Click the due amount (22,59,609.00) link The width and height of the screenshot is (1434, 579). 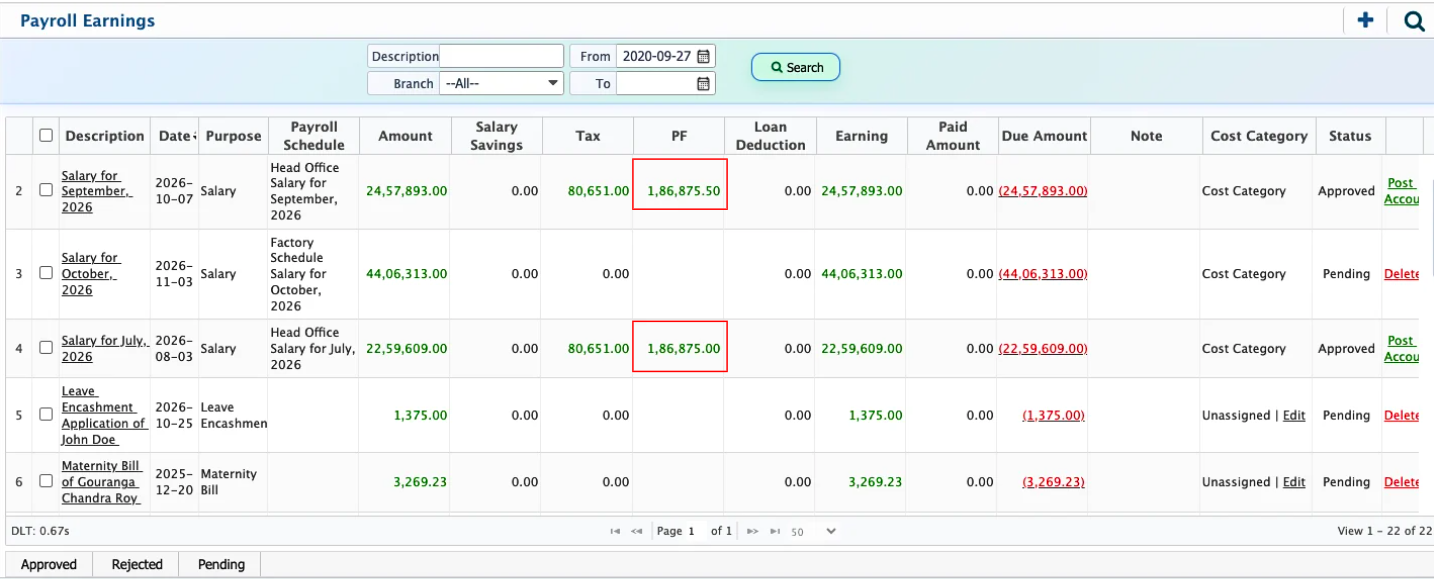(x=1043, y=349)
